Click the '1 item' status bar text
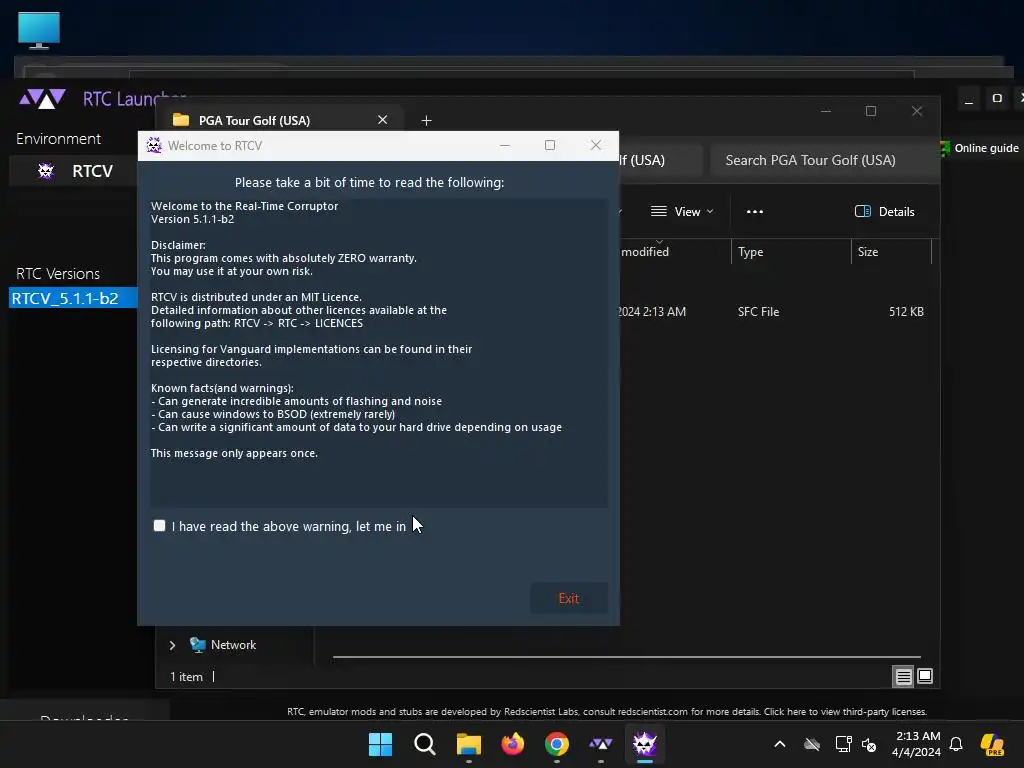Image resolution: width=1024 pixels, height=768 pixels. (x=186, y=677)
